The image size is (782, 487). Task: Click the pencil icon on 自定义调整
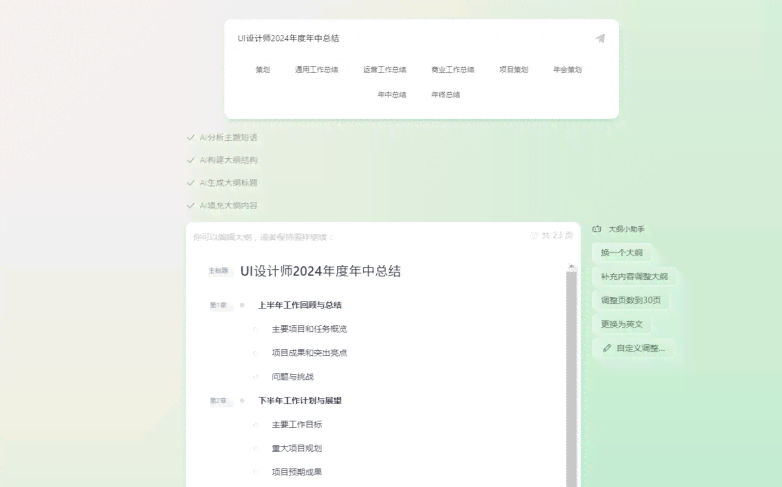point(606,348)
